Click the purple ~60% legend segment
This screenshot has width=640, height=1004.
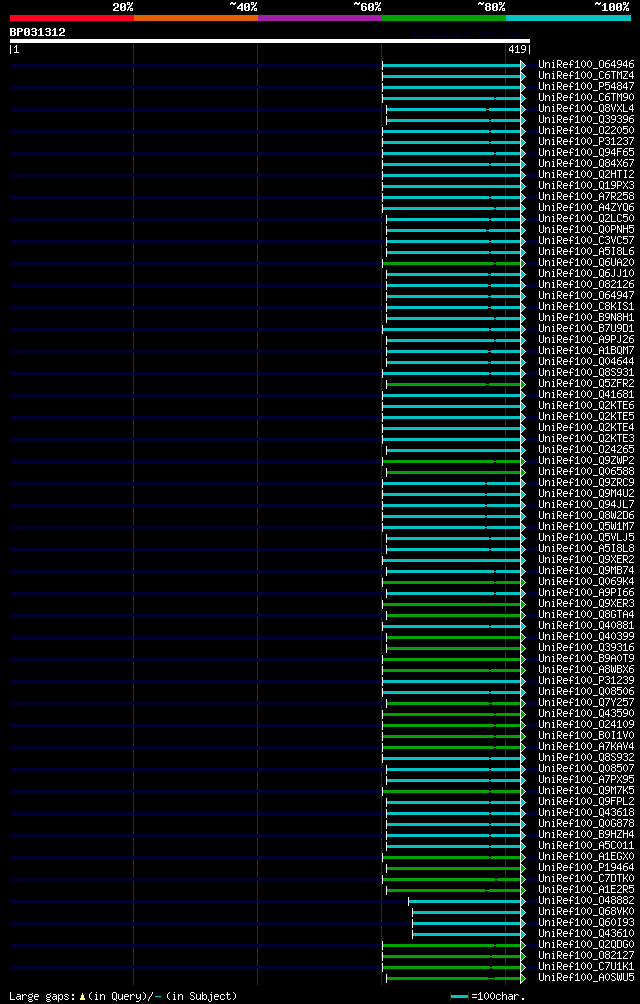coord(320,18)
